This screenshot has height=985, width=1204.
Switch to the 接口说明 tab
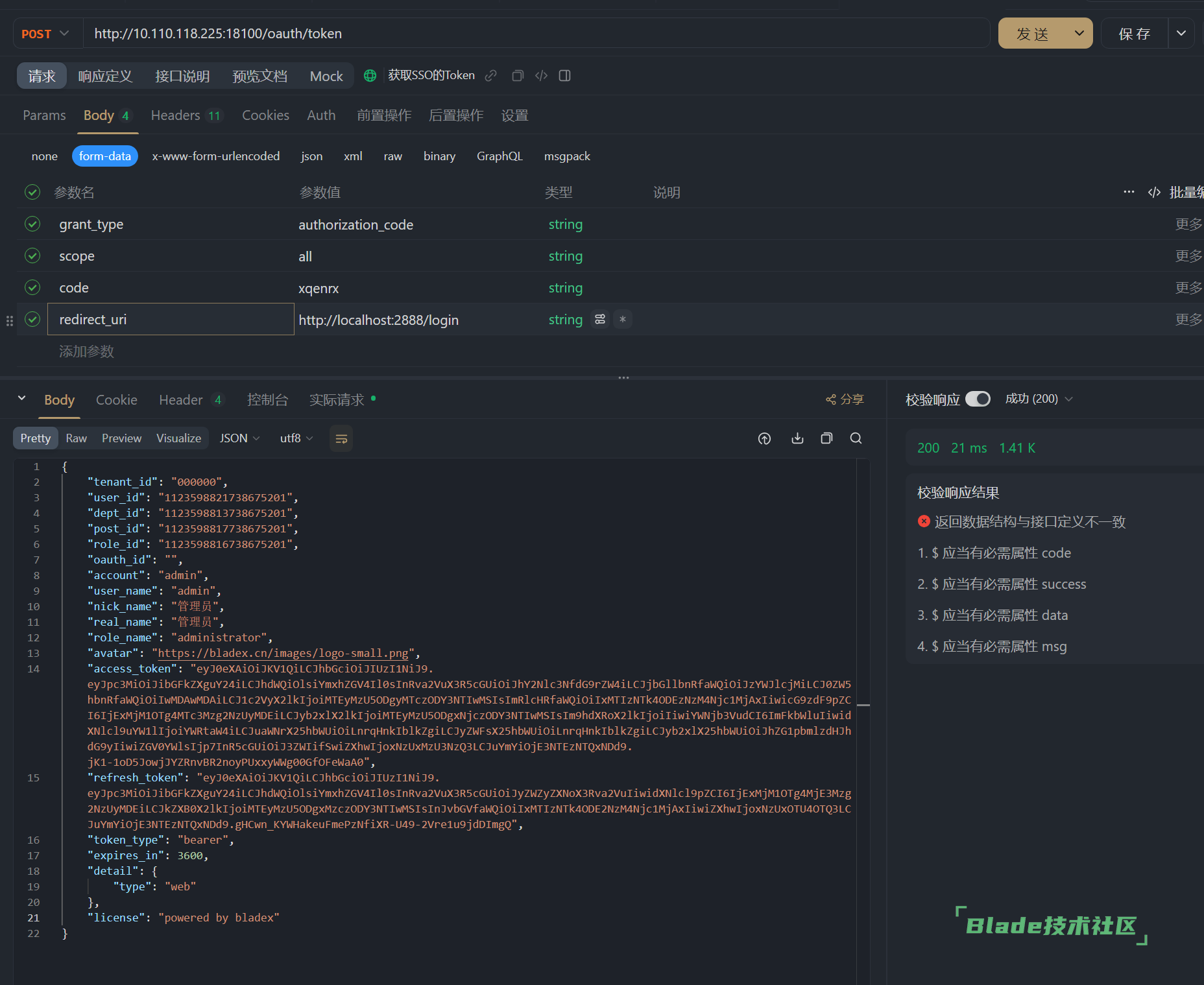click(x=182, y=77)
